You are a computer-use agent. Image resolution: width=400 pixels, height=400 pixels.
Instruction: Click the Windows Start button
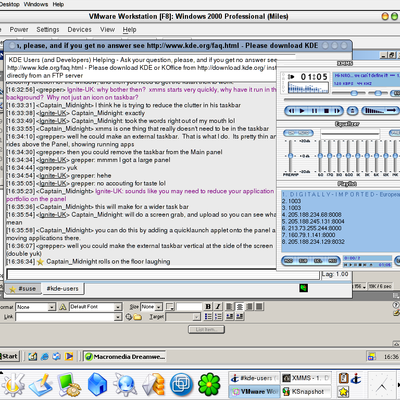tap(9, 356)
